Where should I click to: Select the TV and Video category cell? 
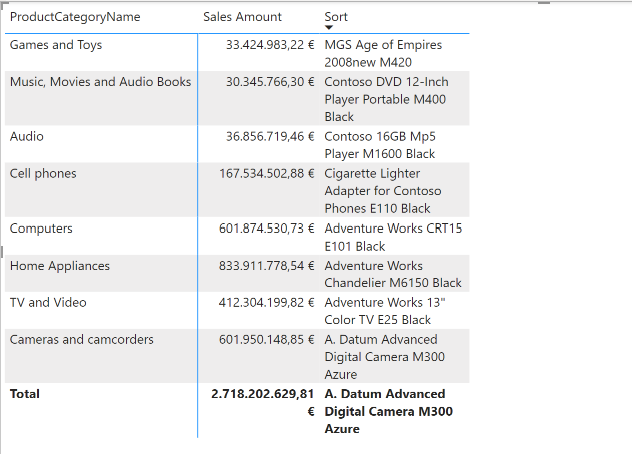[x=48, y=302]
